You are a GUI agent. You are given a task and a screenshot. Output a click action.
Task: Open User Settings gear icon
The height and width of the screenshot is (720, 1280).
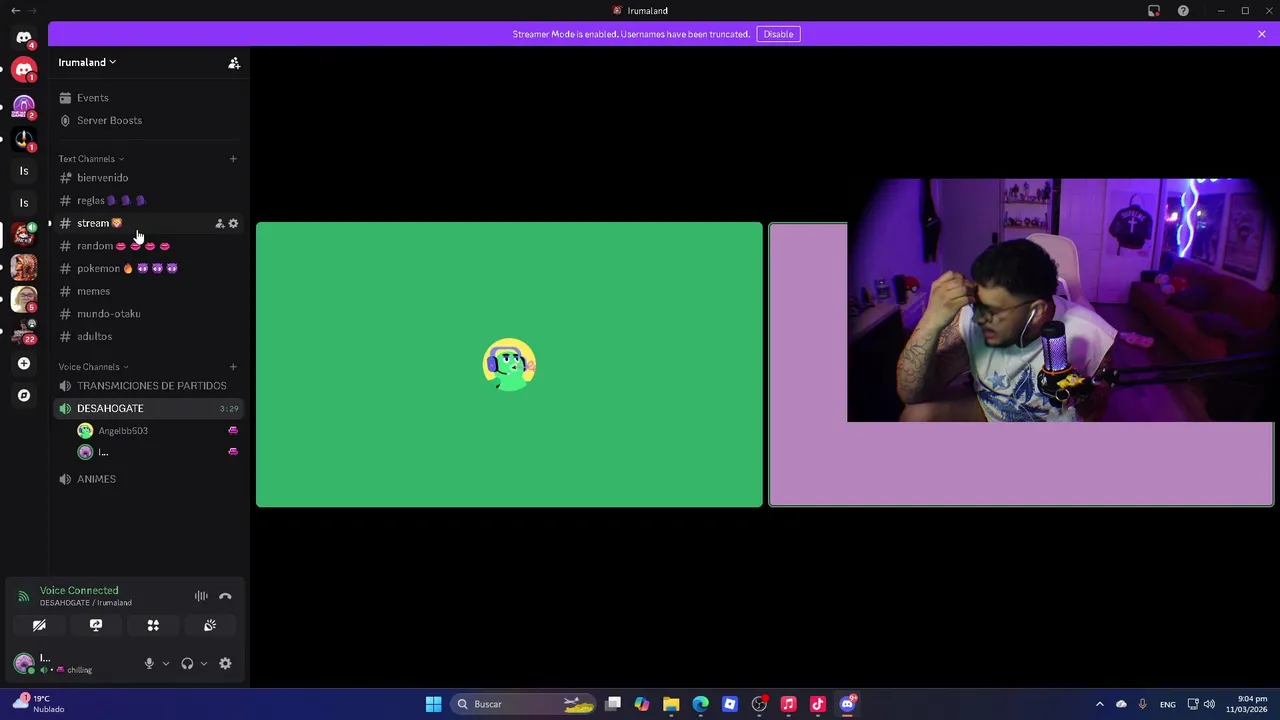[225, 663]
